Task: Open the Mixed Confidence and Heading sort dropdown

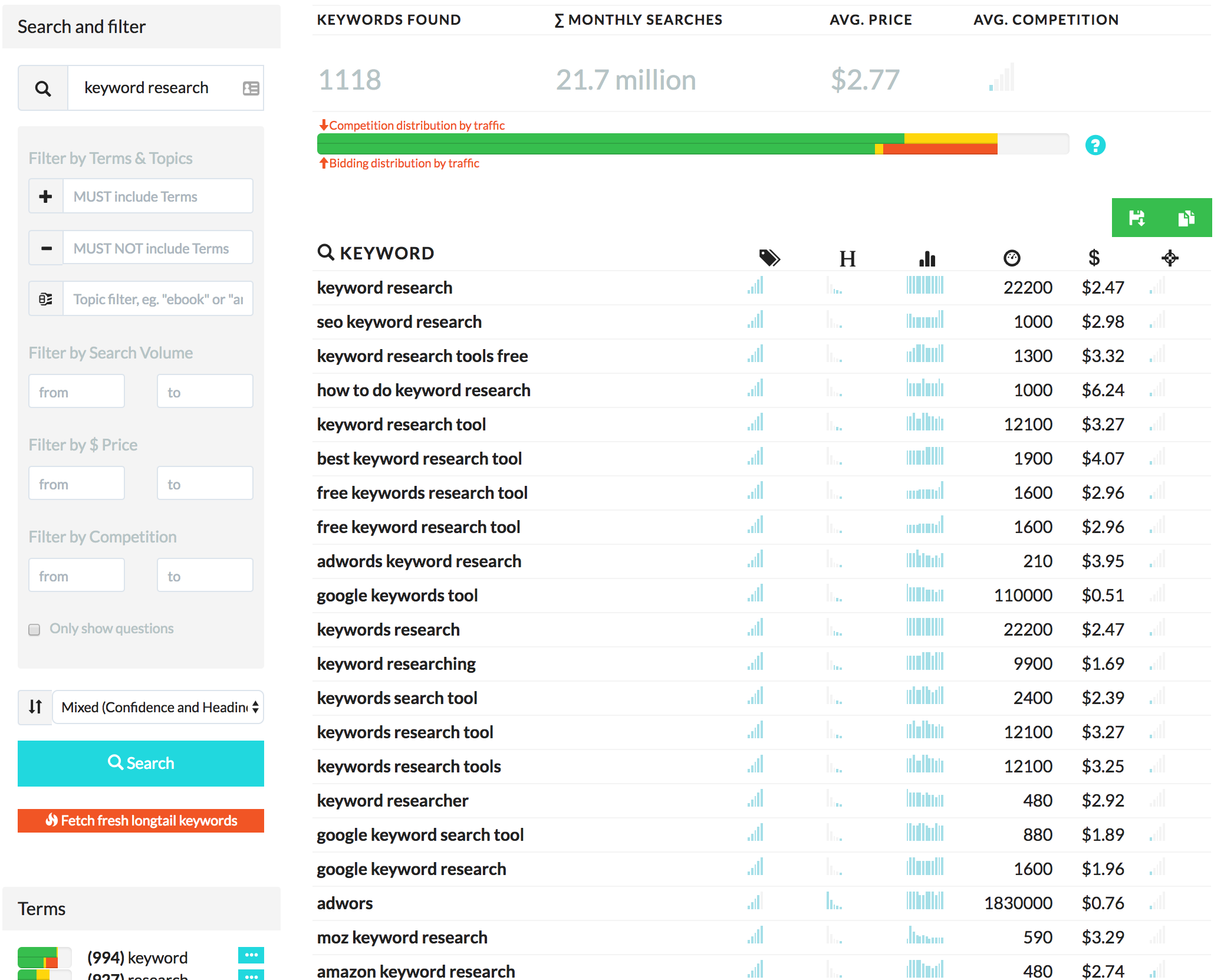Action: click(157, 707)
